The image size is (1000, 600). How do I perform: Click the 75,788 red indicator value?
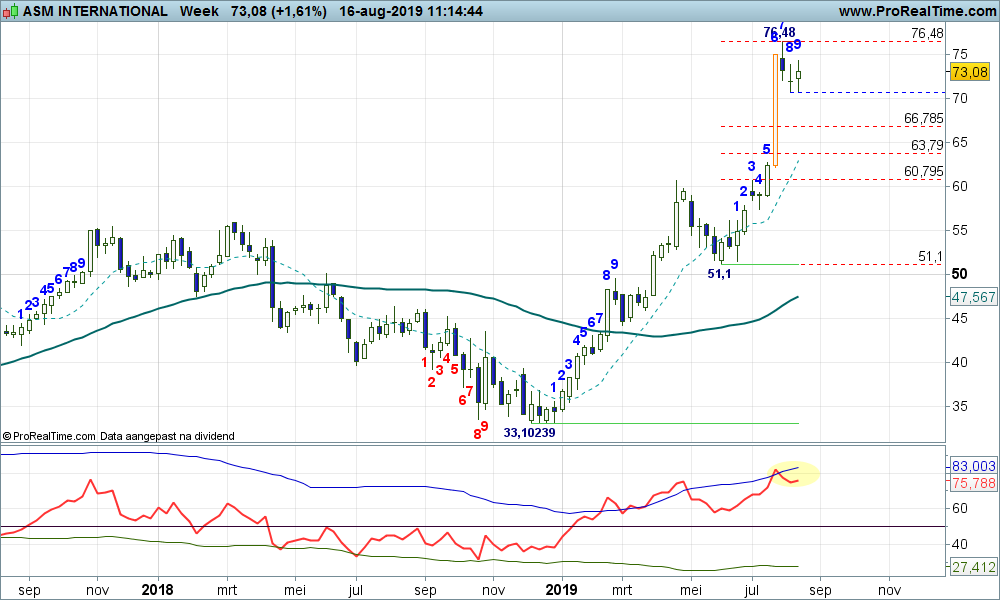click(x=973, y=483)
